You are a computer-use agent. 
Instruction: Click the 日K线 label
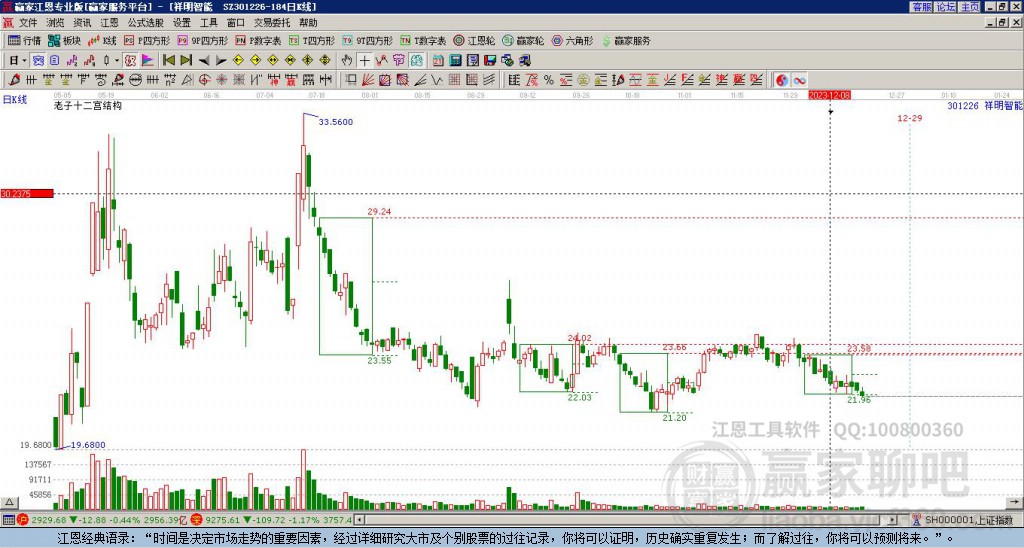tap(15, 100)
